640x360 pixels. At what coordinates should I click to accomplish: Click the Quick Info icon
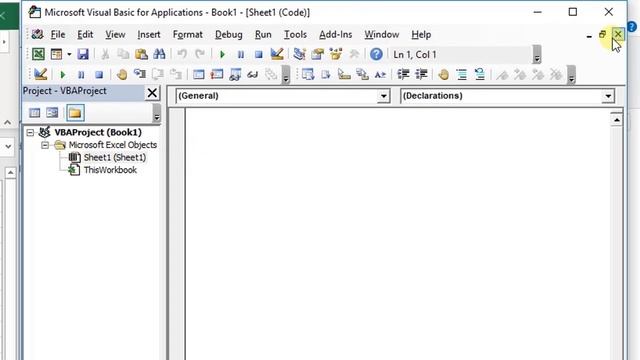pos(344,74)
